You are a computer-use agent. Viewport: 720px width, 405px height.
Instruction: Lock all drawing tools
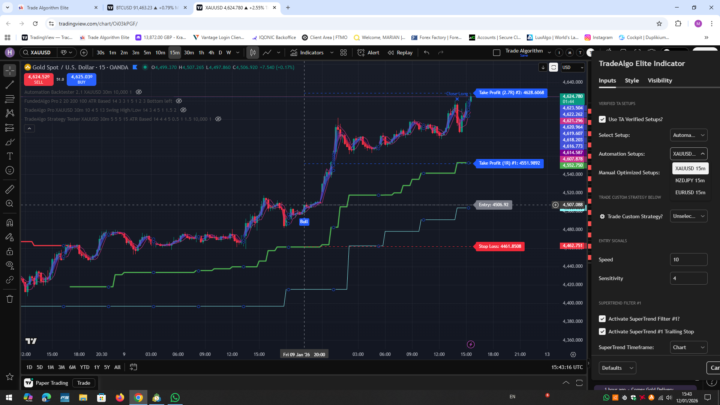[10, 251]
